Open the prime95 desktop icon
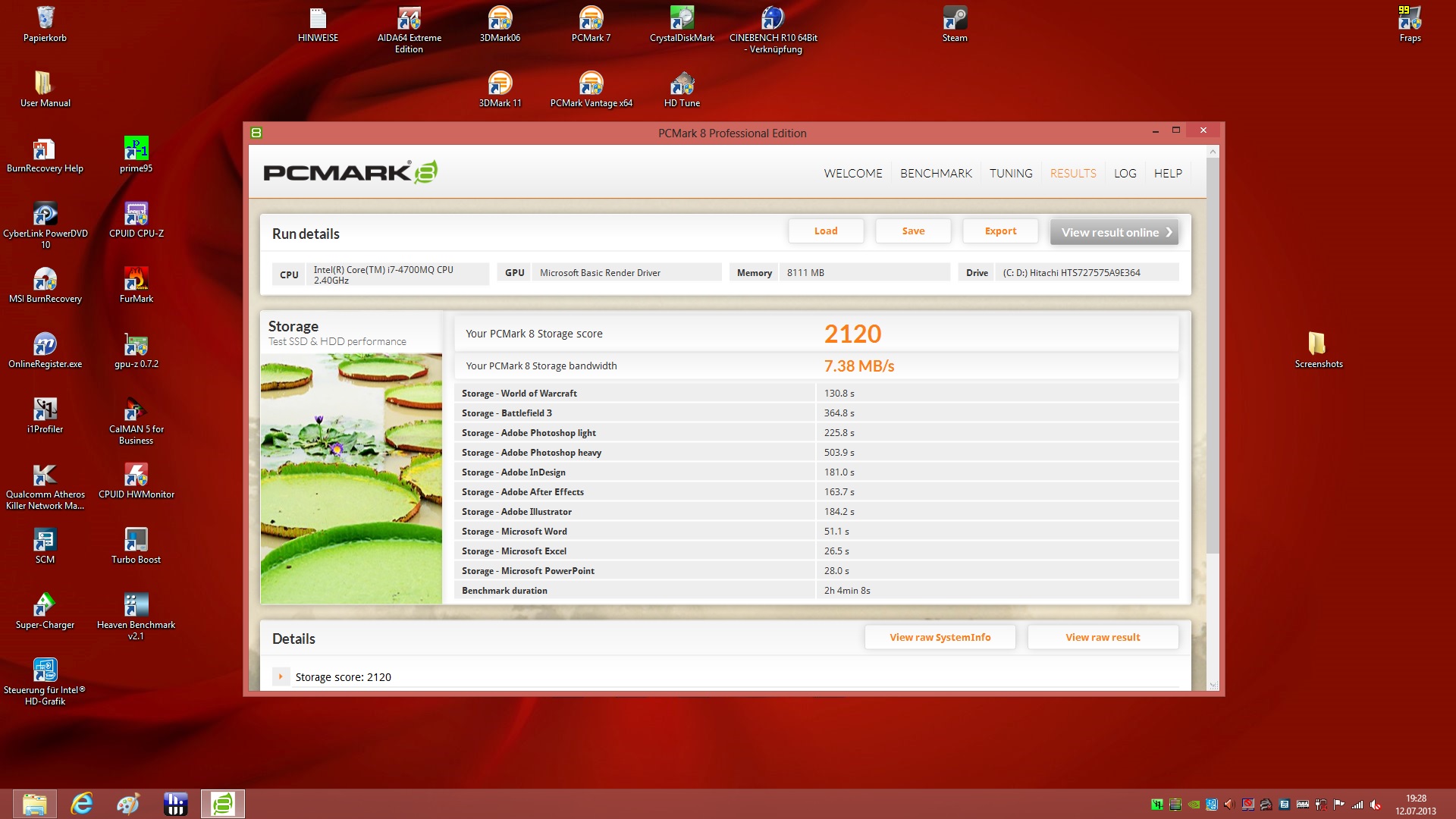 (136, 149)
